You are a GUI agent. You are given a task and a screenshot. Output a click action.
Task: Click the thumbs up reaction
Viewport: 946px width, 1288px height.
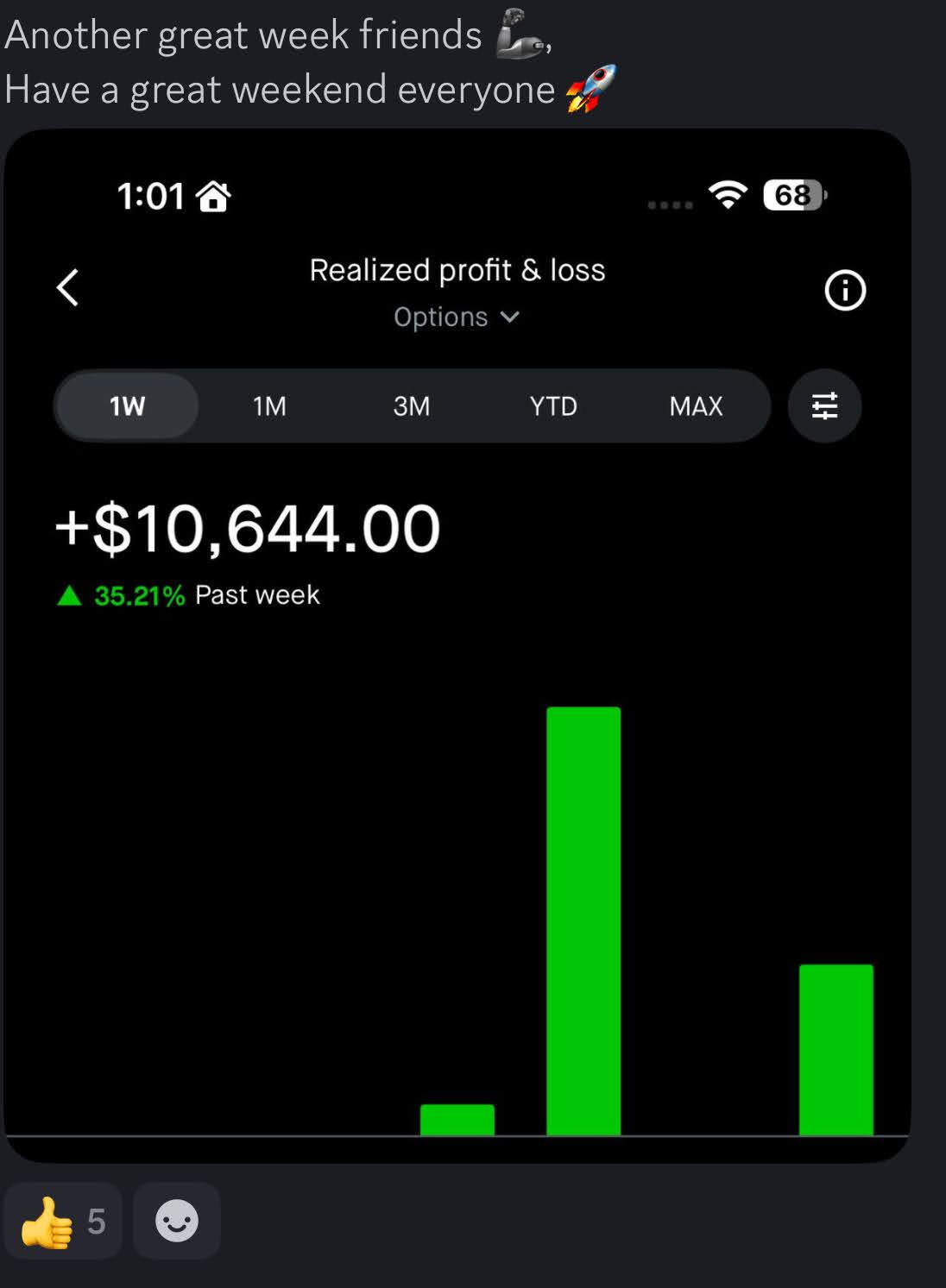coord(62,1222)
